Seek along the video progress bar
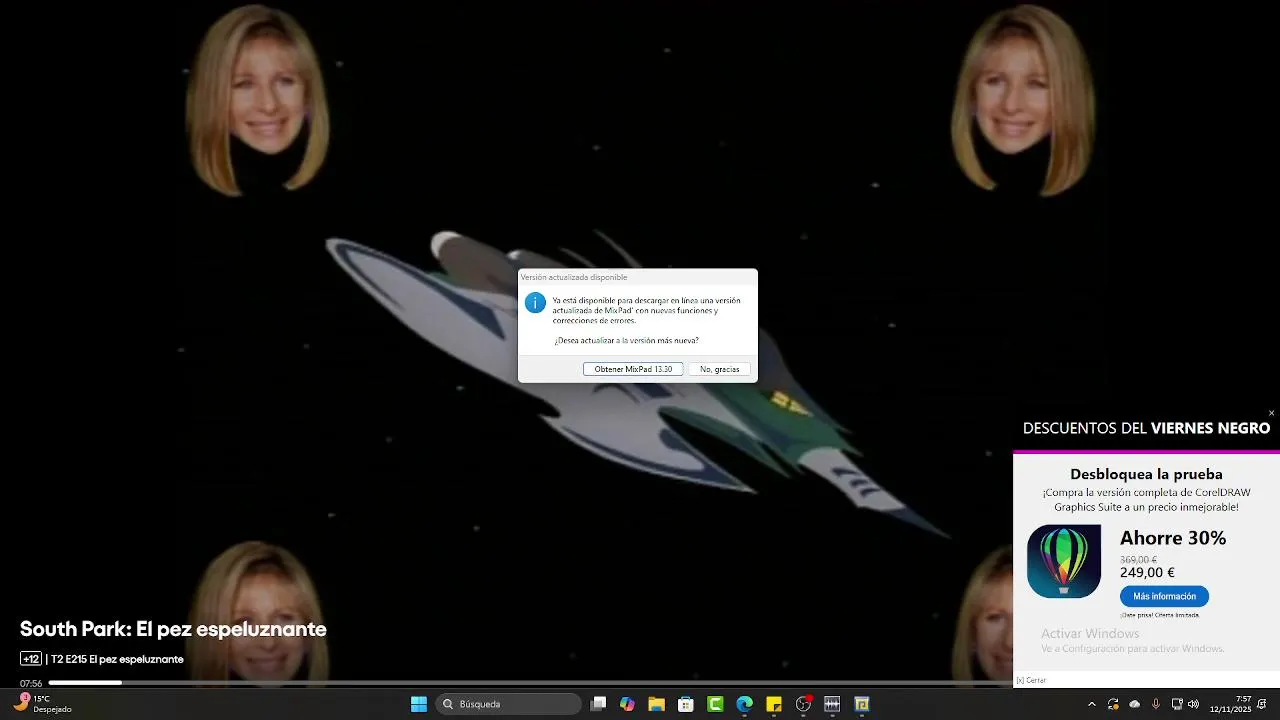 click(x=530, y=683)
